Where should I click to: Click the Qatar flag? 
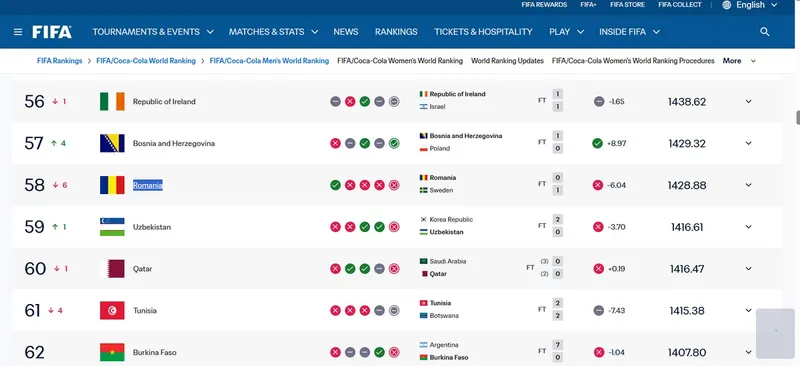(x=112, y=269)
